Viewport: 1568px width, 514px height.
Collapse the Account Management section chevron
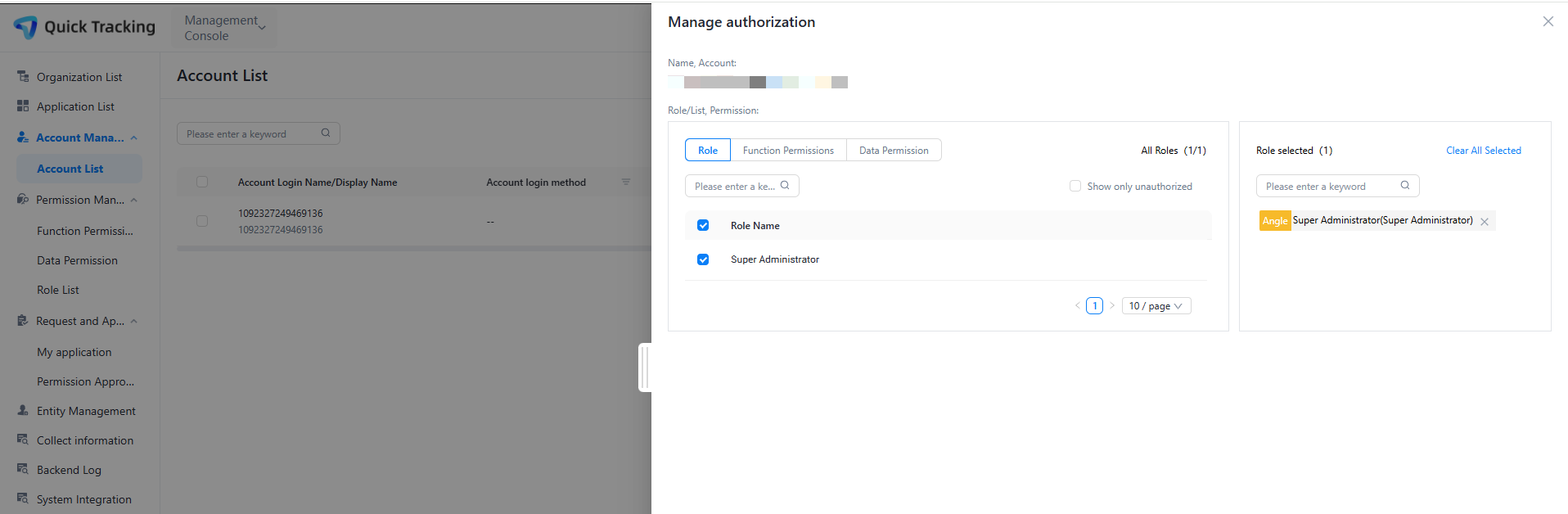coord(134,138)
